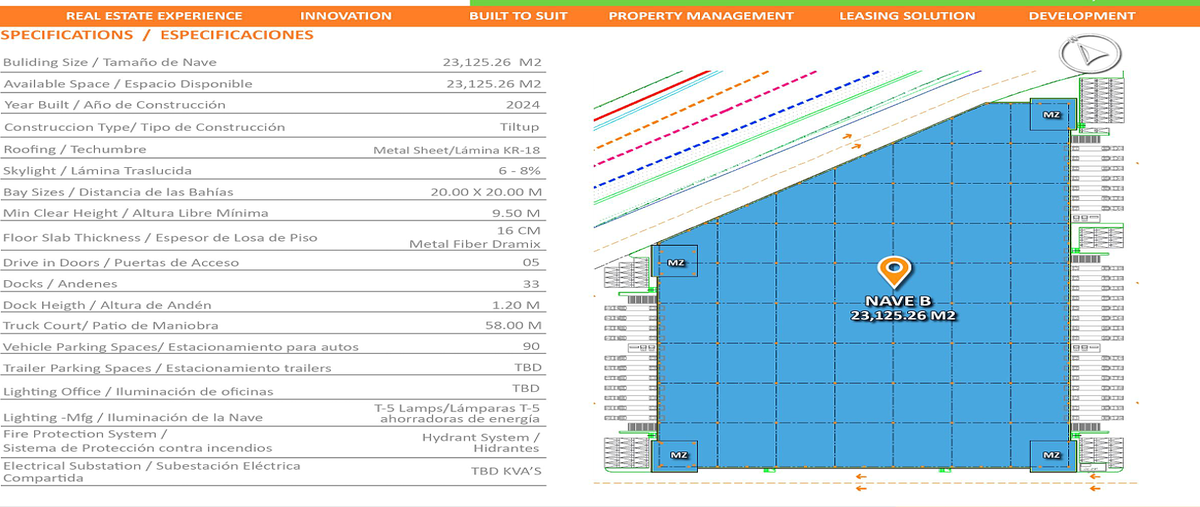The height and width of the screenshot is (507, 1200).
Task: Click the north arrow compass icon
Action: tap(1088, 53)
